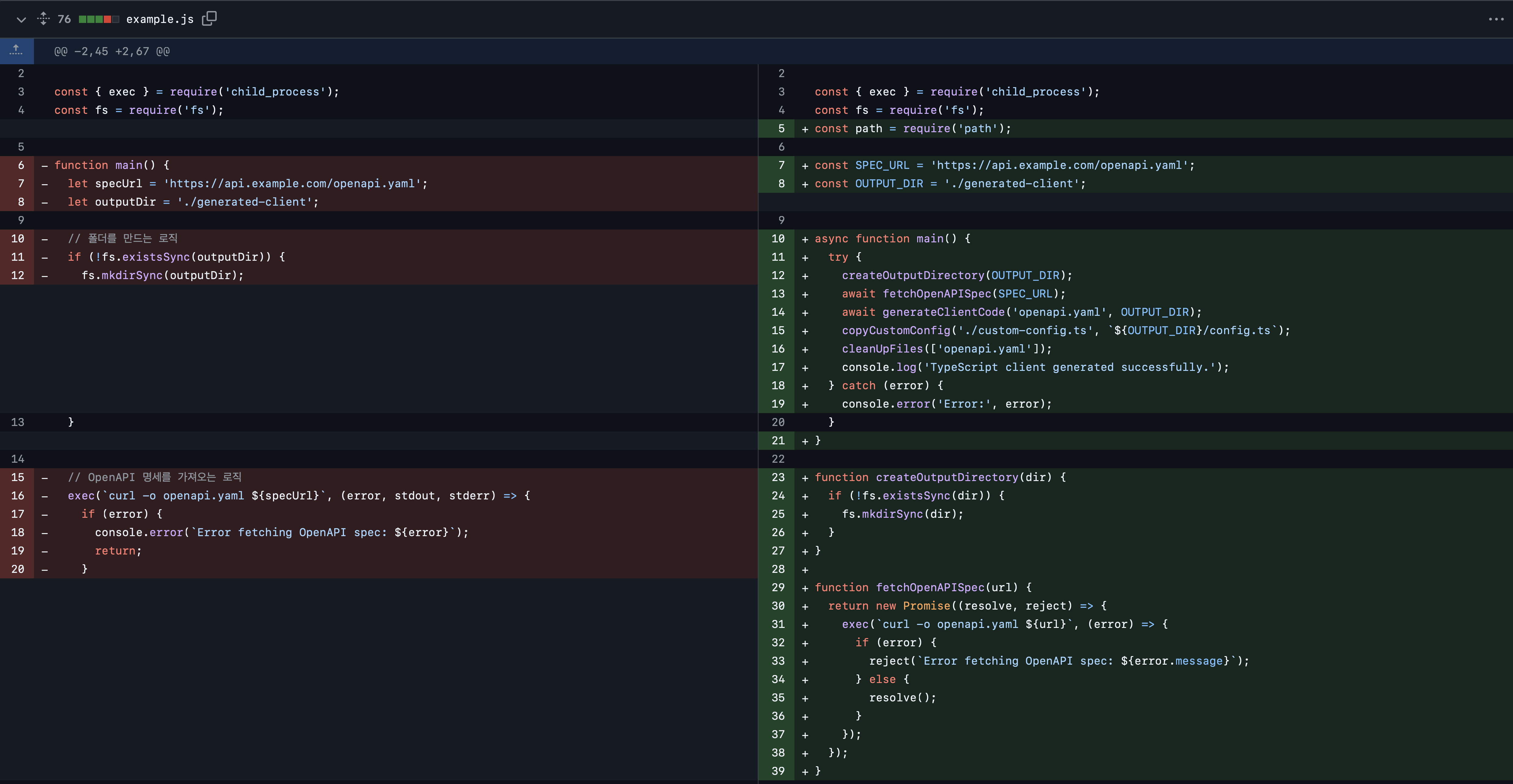Click removed return; on left line 19
This screenshot has height=784, width=1513.
[x=118, y=551]
